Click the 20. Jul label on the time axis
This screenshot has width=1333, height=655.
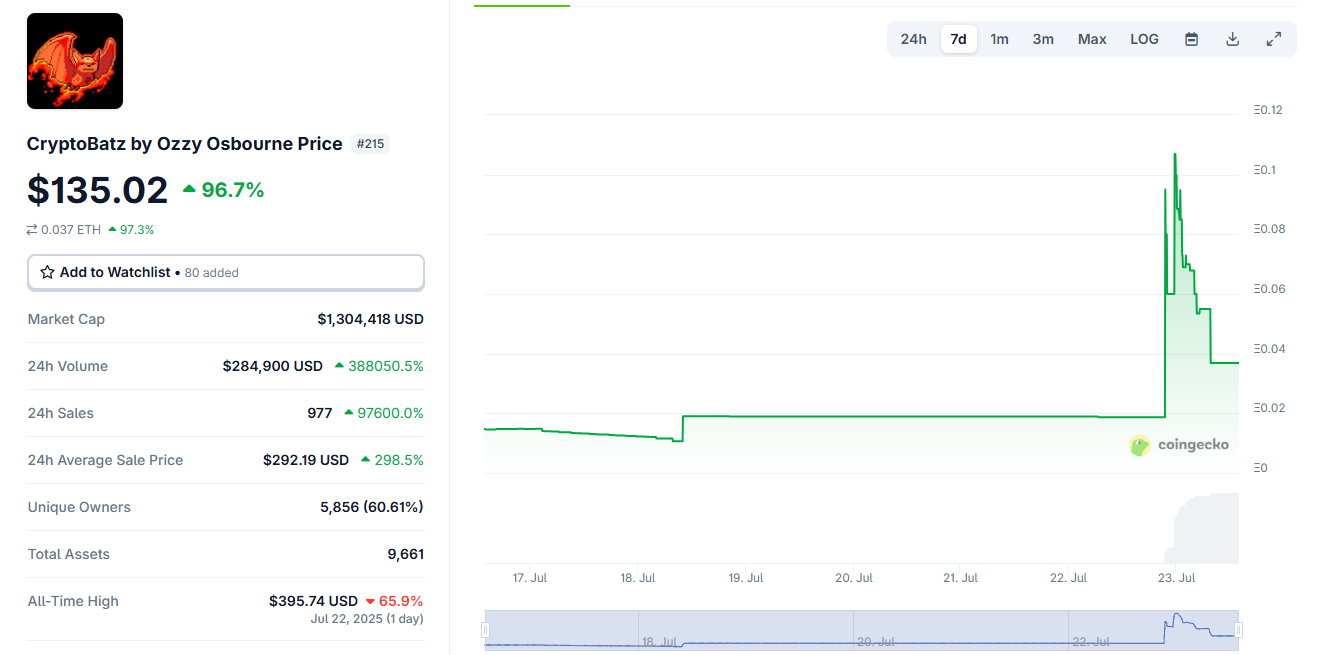[x=854, y=578]
